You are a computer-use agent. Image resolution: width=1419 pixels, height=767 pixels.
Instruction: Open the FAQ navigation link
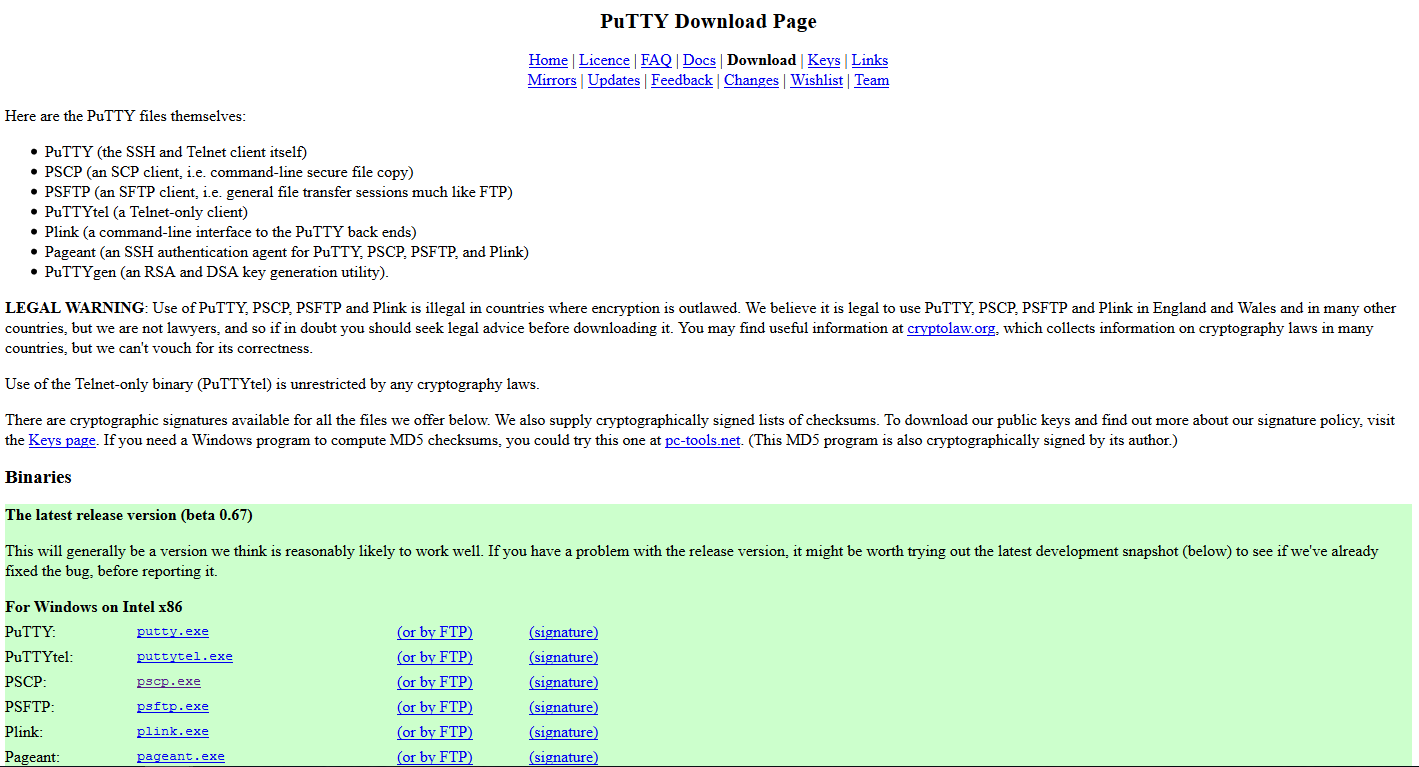click(x=656, y=60)
